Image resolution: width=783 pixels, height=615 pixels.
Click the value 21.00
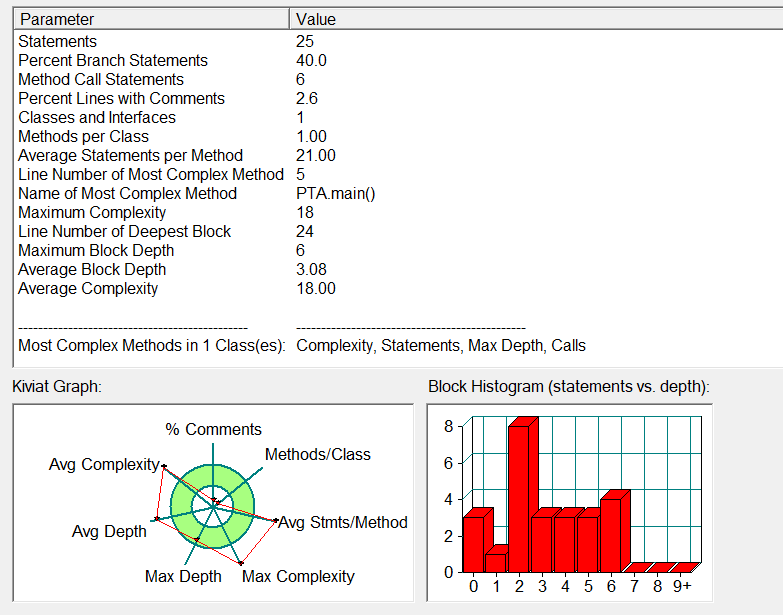tap(316, 155)
